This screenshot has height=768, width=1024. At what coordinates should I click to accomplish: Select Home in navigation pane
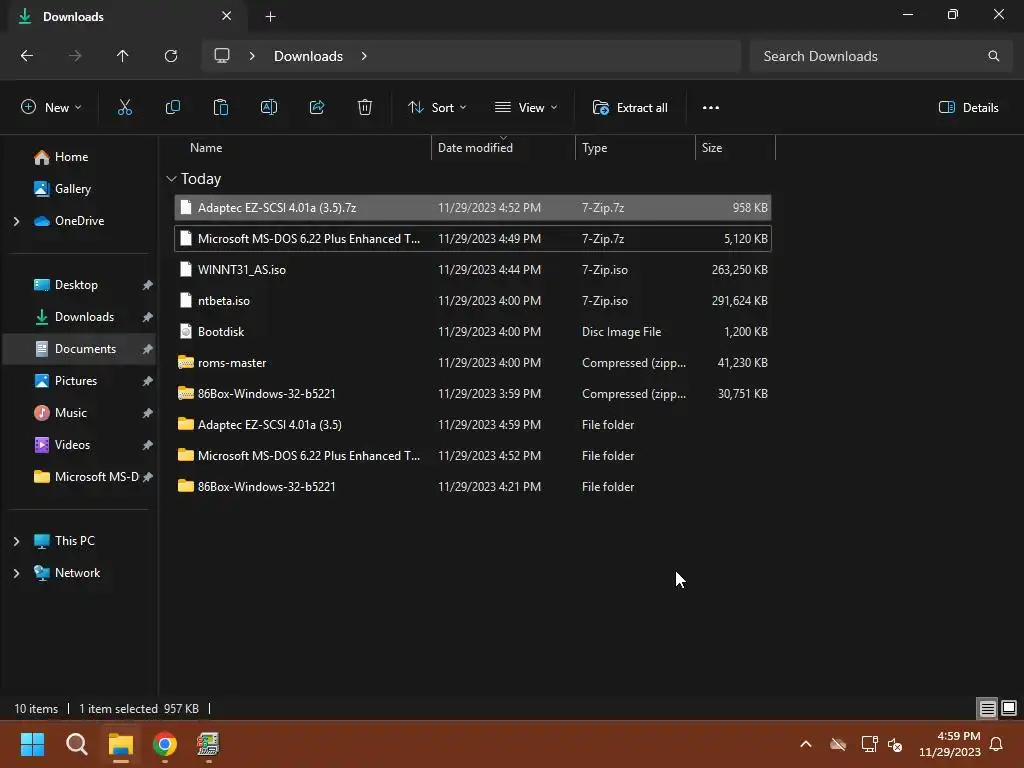(72, 157)
